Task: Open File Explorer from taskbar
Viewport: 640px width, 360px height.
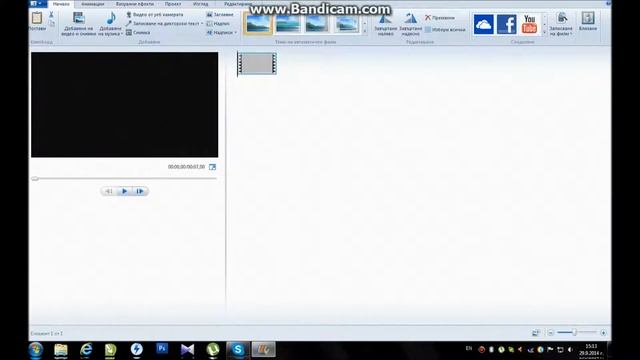Action: (61, 350)
